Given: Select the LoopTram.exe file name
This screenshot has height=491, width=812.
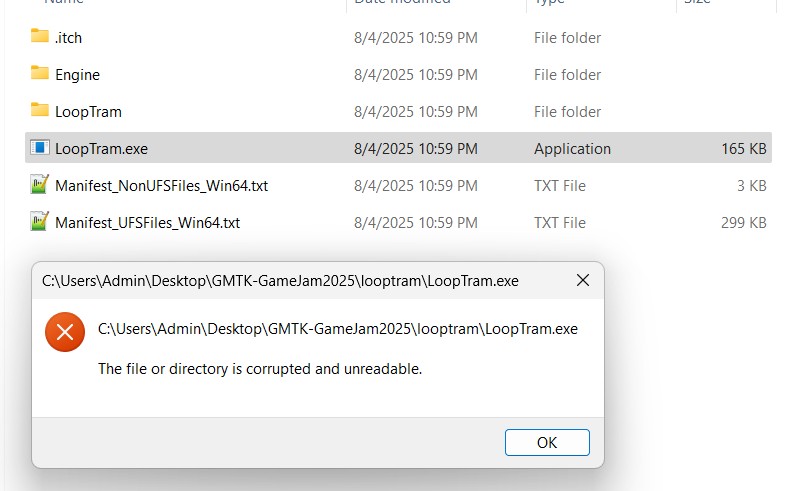Looking at the screenshot, I should click(101, 149).
